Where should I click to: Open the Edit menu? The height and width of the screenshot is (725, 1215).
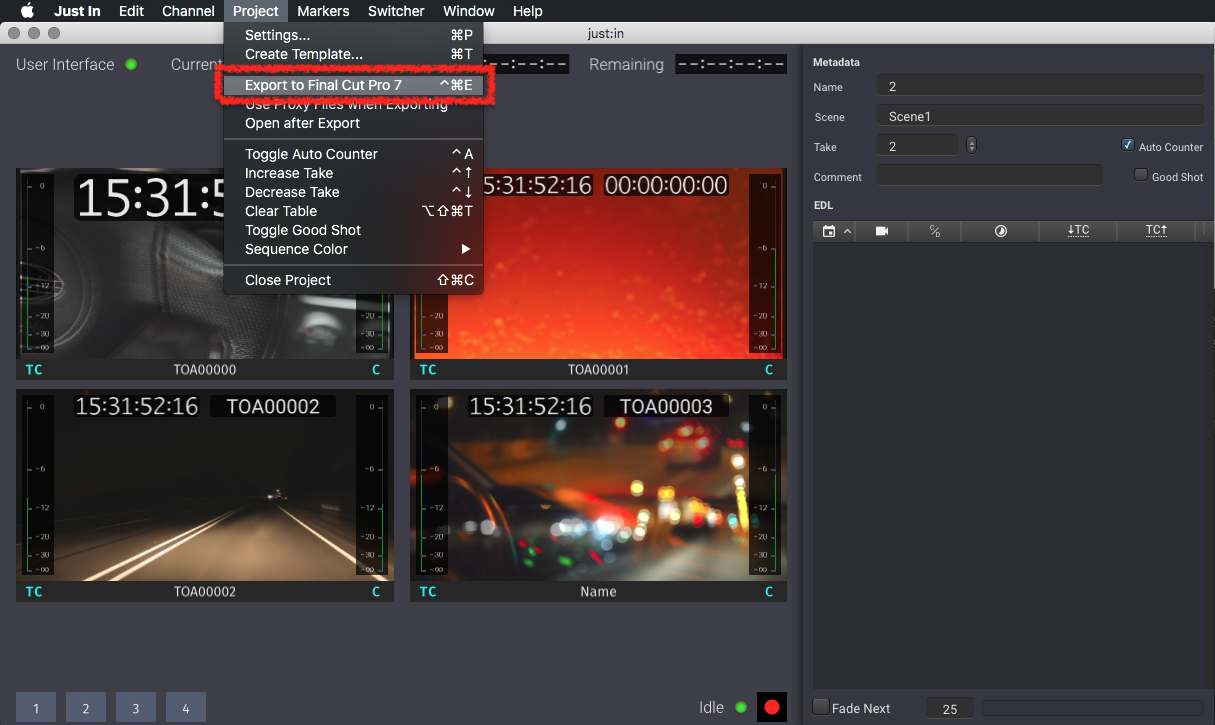coord(131,11)
